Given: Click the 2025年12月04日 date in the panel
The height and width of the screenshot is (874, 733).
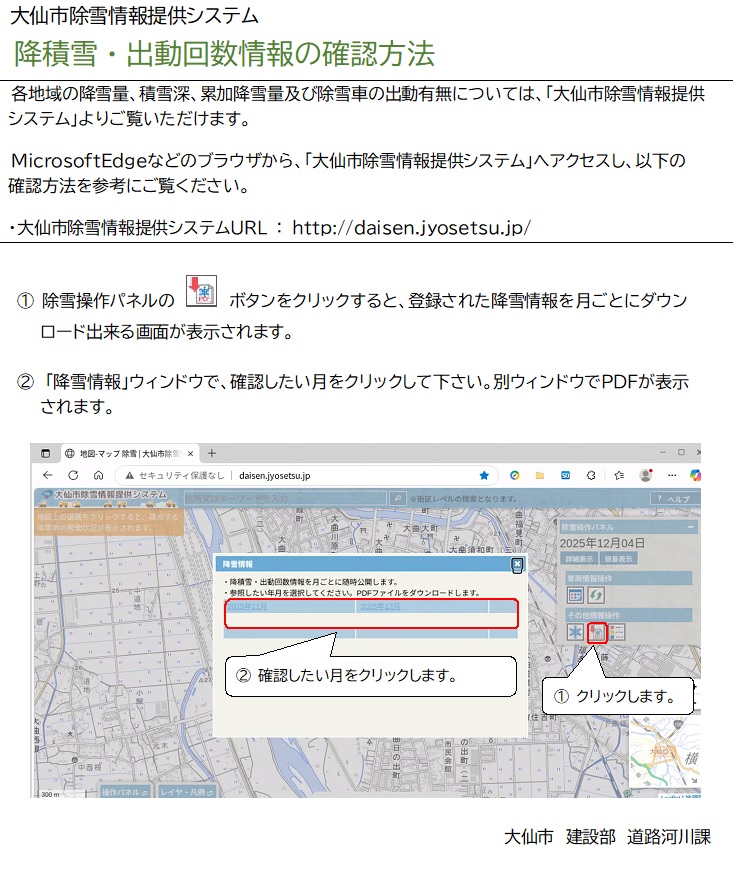Looking at the screenshot, I should (x=602, y=543).
